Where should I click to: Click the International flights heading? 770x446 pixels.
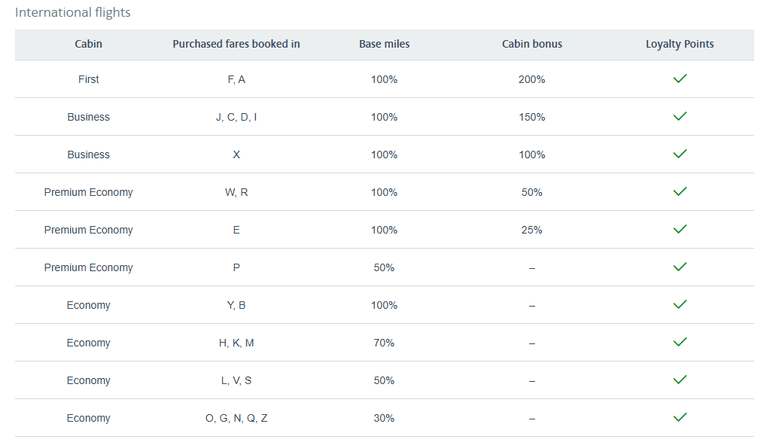(x=72, y=13)
